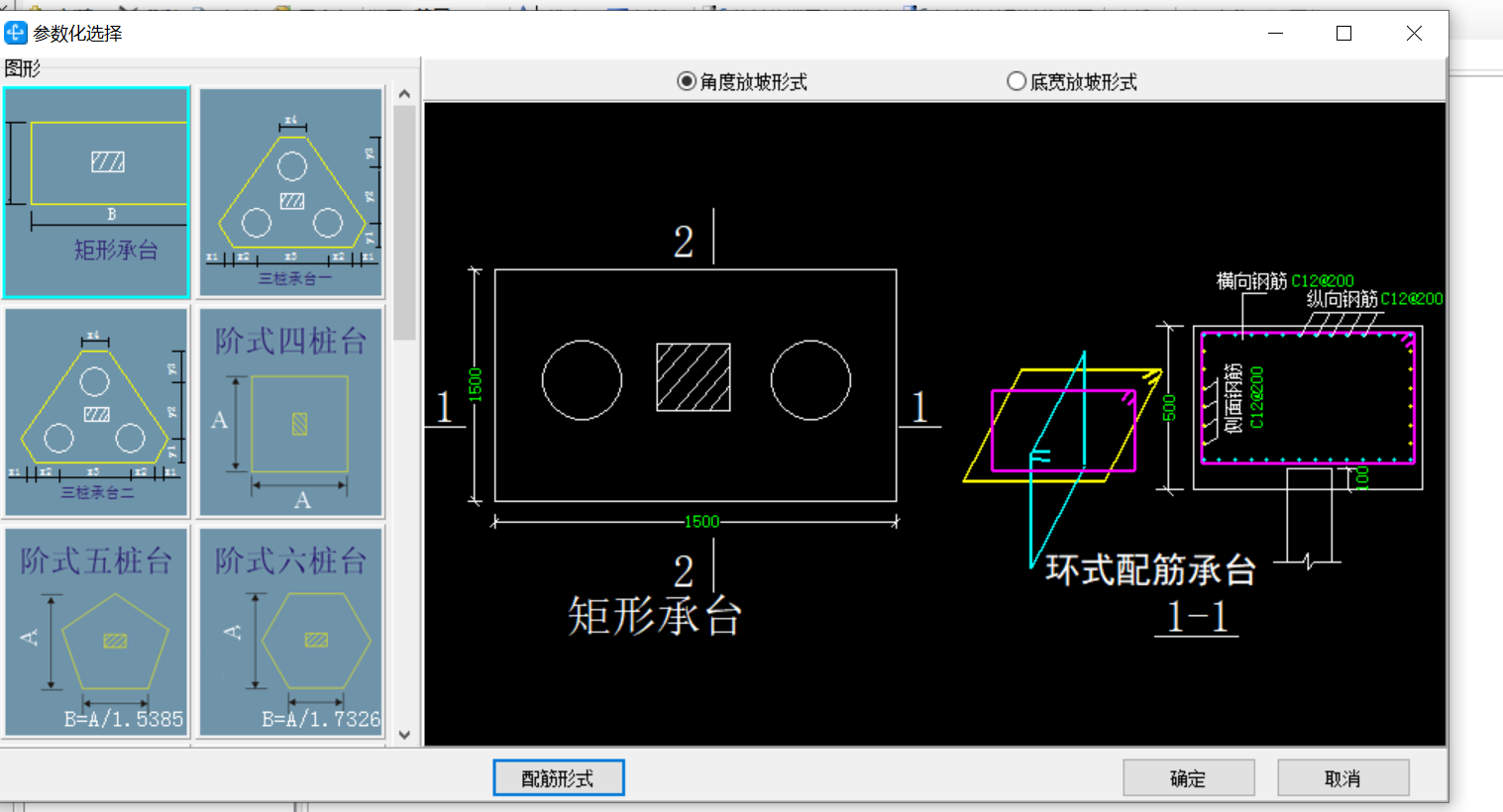Click the shape list scrollbar thumb
The width and height of the screenshot is (1503, 812).
404,222
